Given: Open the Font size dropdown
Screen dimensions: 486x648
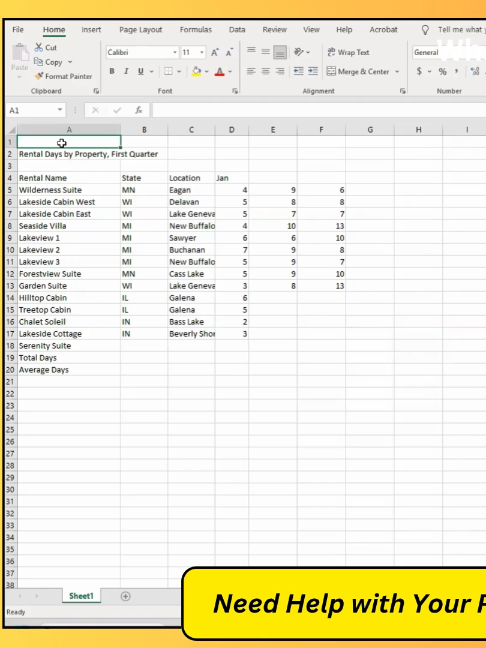Looking at the screenshot, I should click(x=202, y=52).
